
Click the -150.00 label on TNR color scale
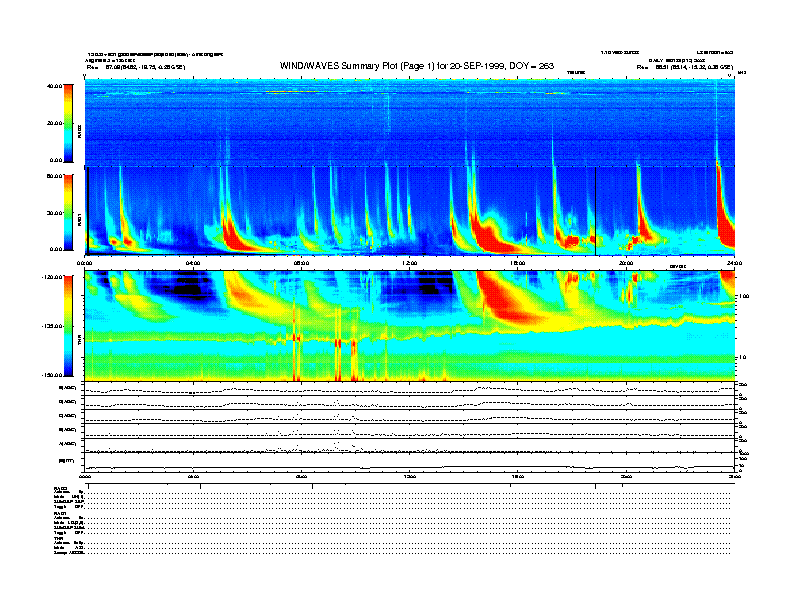click(52, 375)
